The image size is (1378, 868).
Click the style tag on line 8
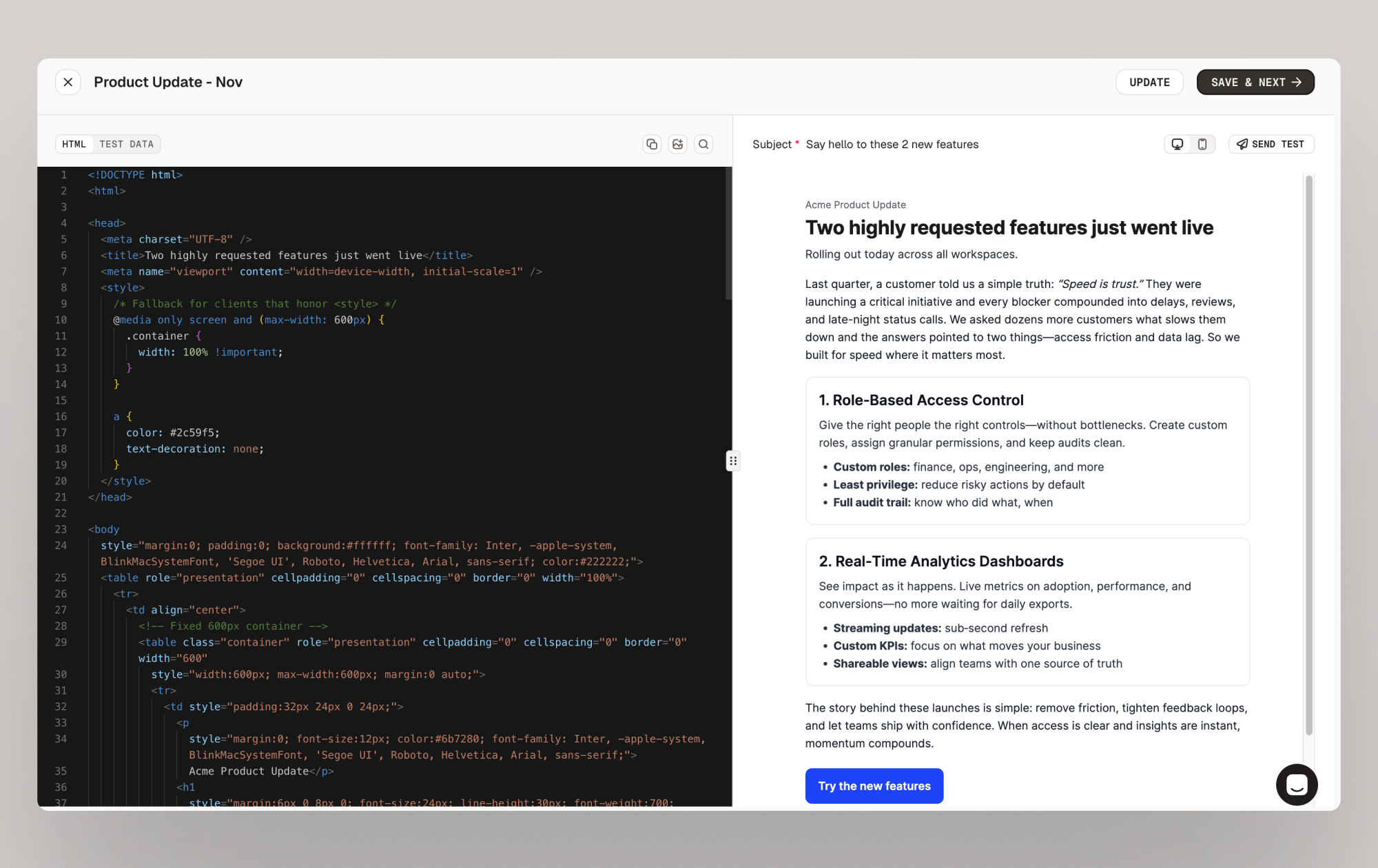coord(123,288)
